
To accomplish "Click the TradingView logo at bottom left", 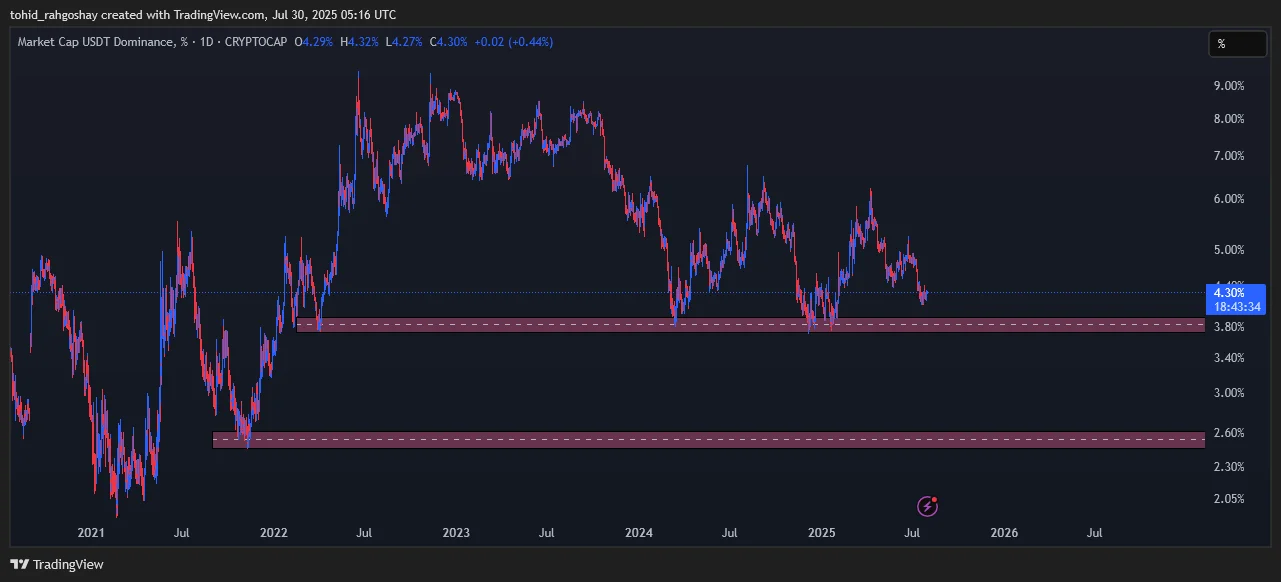I will click(56, 564).
